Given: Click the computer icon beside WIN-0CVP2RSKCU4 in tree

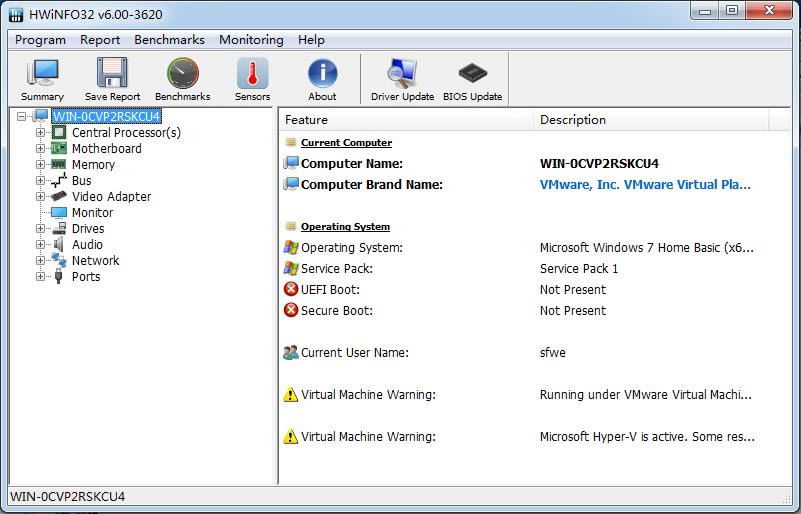Looking at the screenshot, I should point(41,116).
